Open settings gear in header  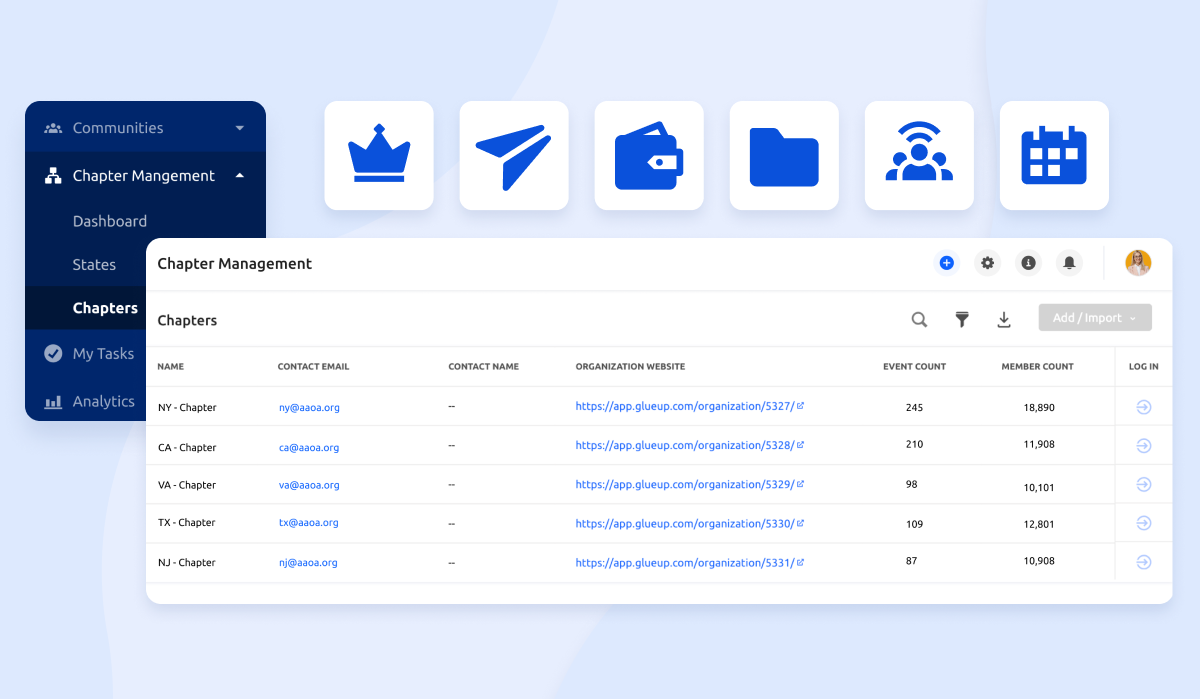point(988,263)
